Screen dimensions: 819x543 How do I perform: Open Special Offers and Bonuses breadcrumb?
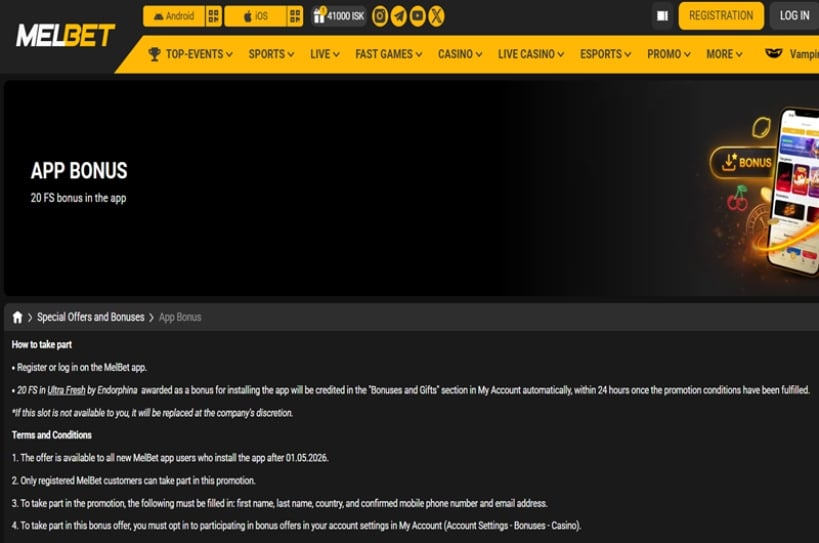(x=90, y=317)
